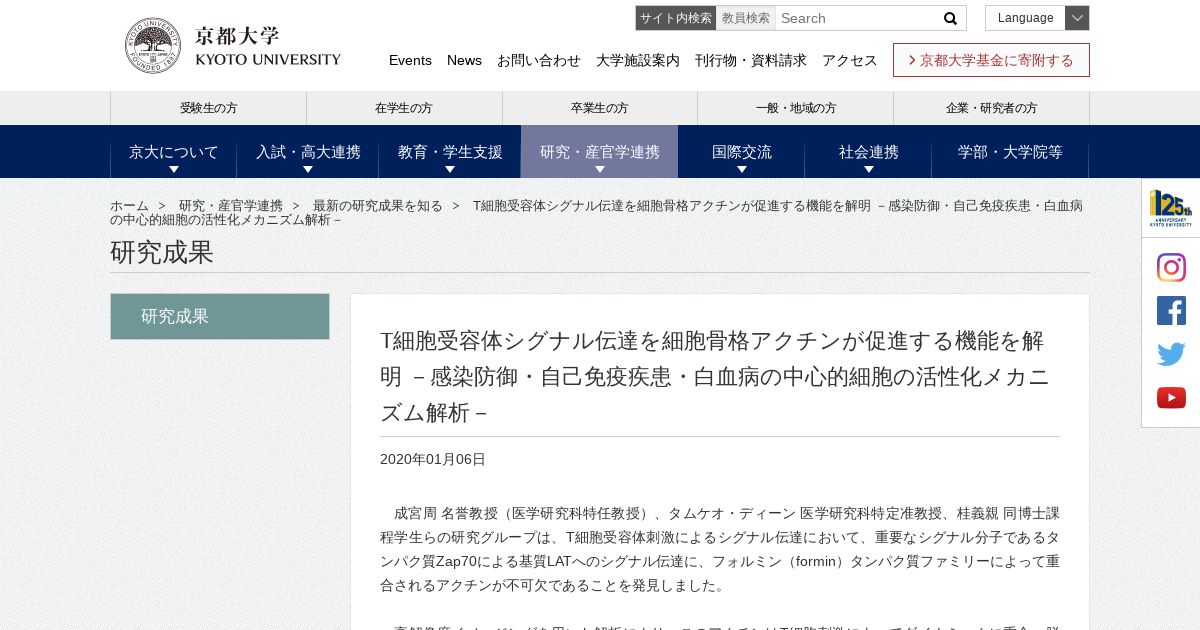Open the News page
1200x630 pixels.
pyautogui.click(x=464, y=60)
